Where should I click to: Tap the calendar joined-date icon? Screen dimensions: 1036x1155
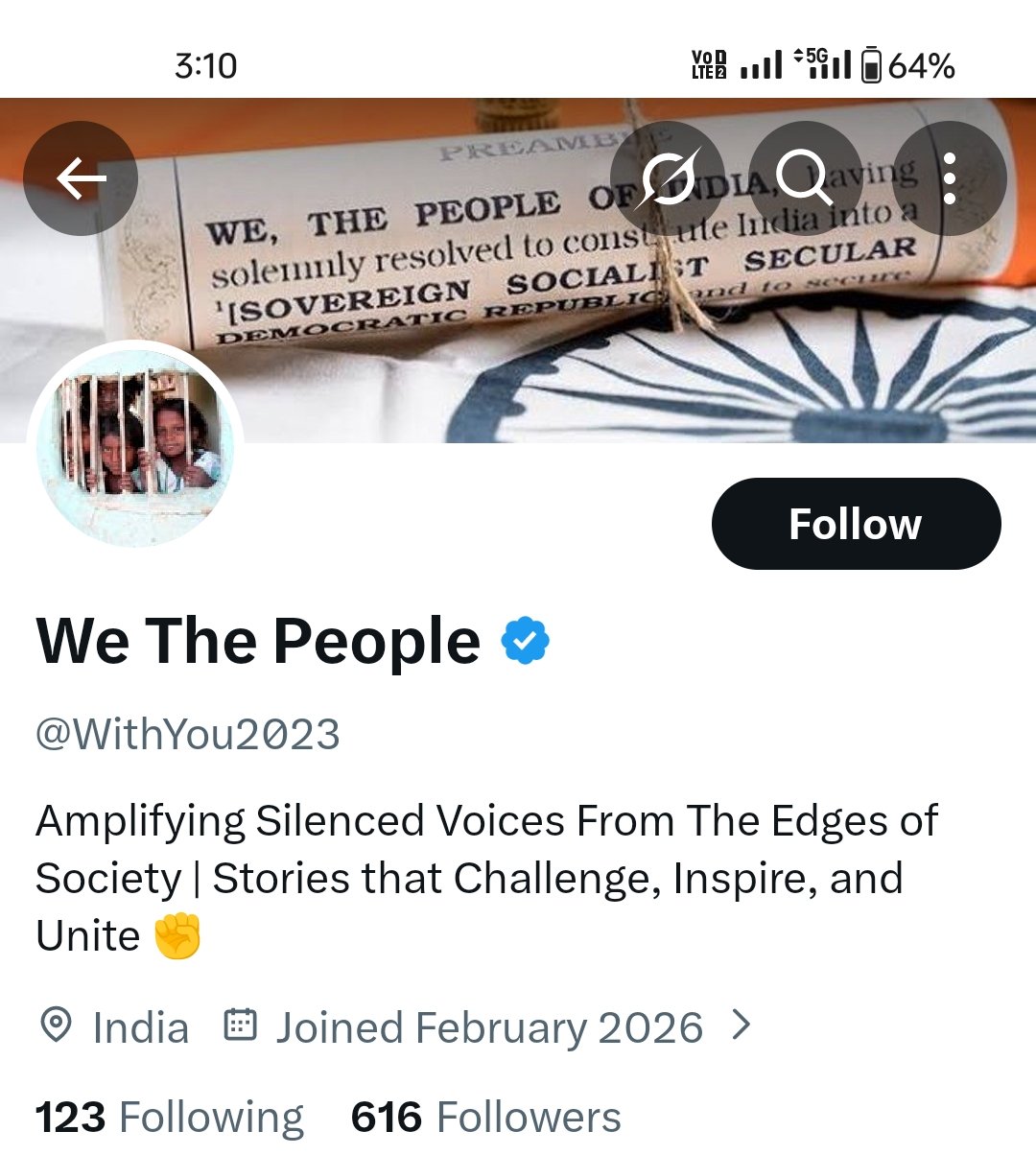click(240, 1025)
